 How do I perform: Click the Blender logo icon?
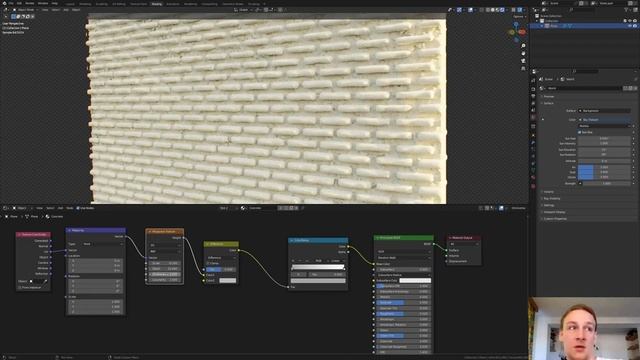click(x=4, y=3)
